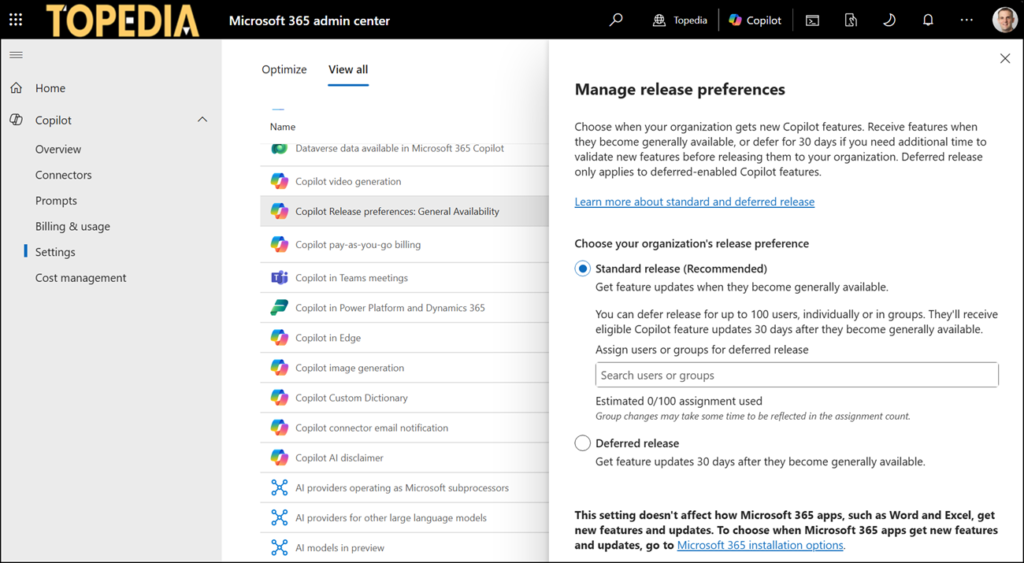The height and width of the screenshot is (563, 1024).
Task: Collapse the Copilot navigation section chevron
Action: (202, 120)
